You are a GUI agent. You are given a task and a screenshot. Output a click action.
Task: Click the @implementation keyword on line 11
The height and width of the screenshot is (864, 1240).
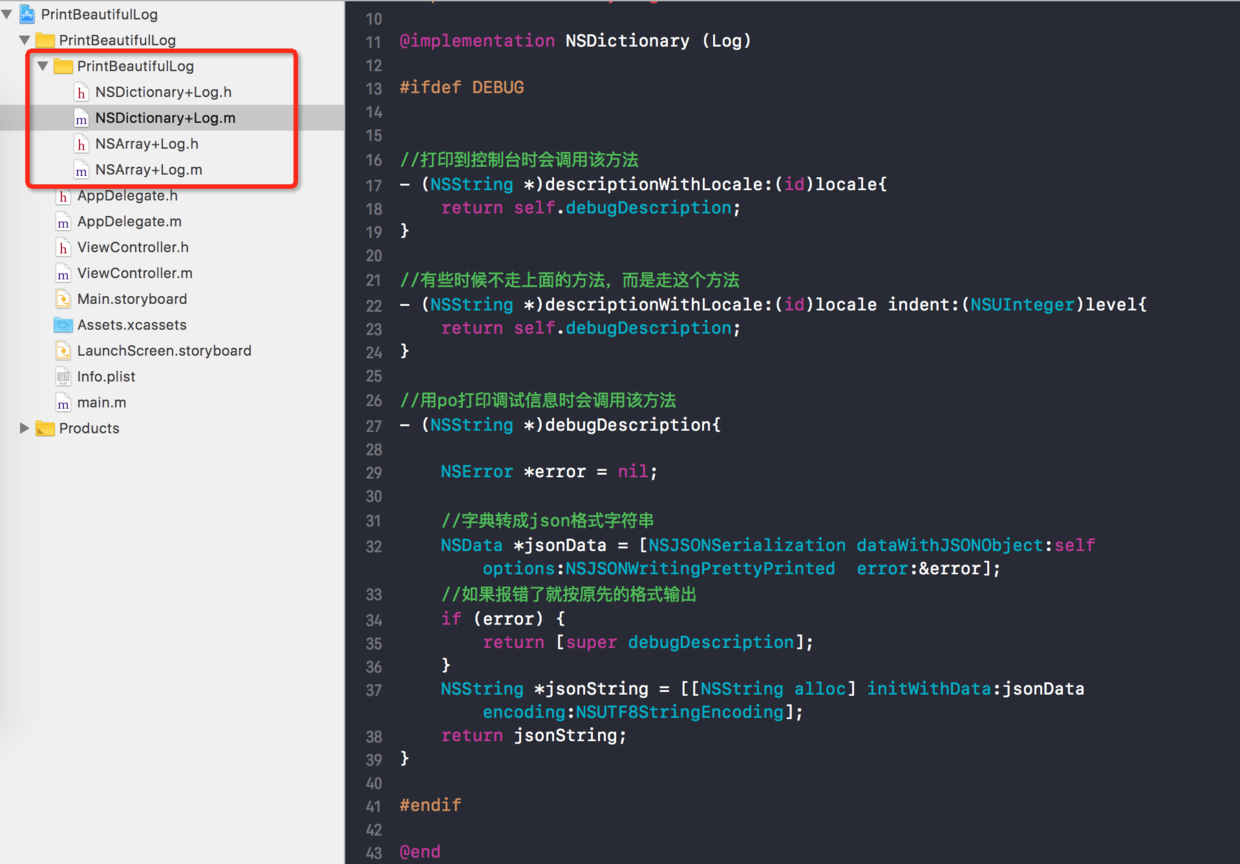tap(477, 41)
